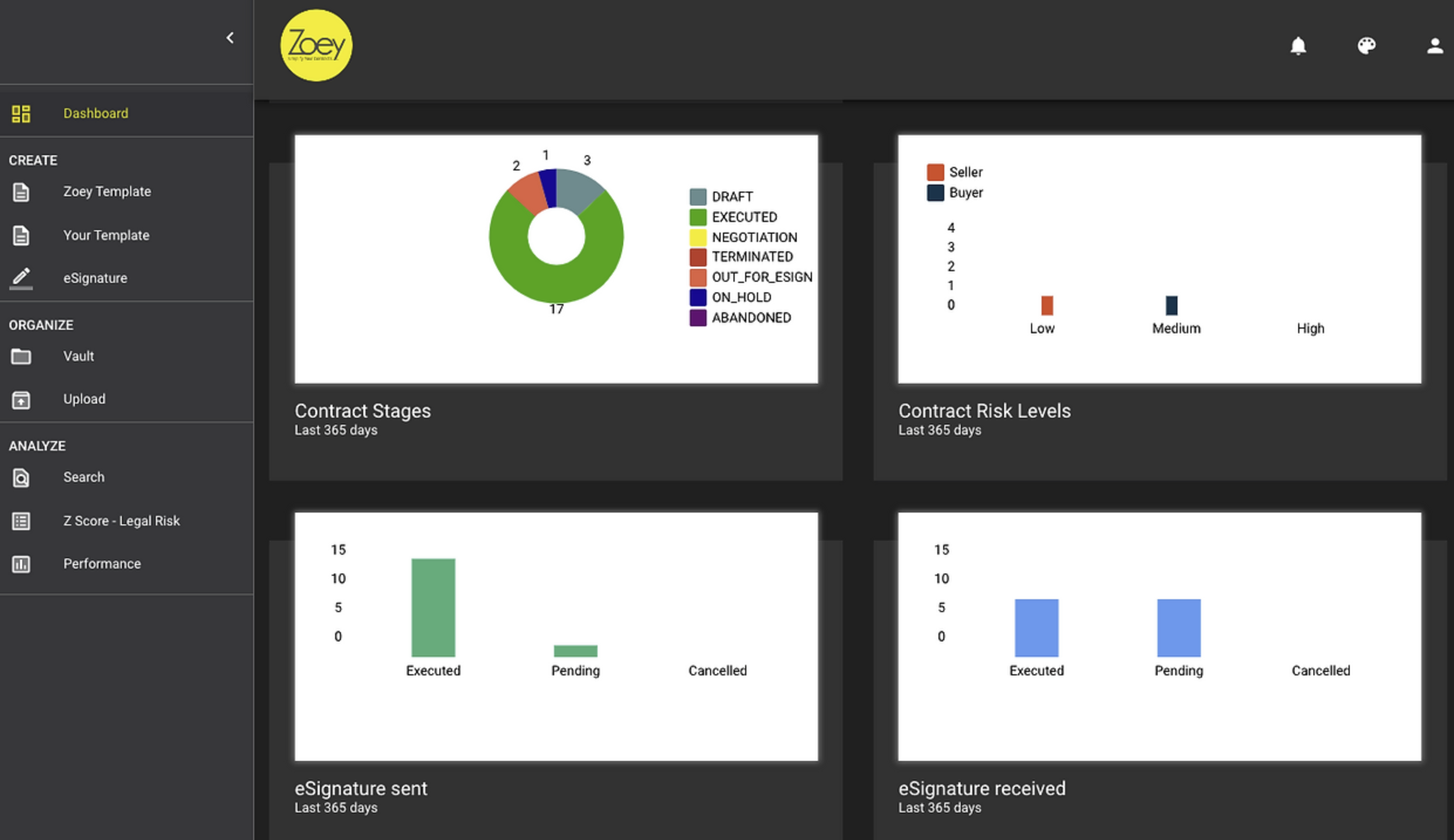1454x840 pixels.
Task: Go to the Your Template page
Action: [x=106, y=235]
